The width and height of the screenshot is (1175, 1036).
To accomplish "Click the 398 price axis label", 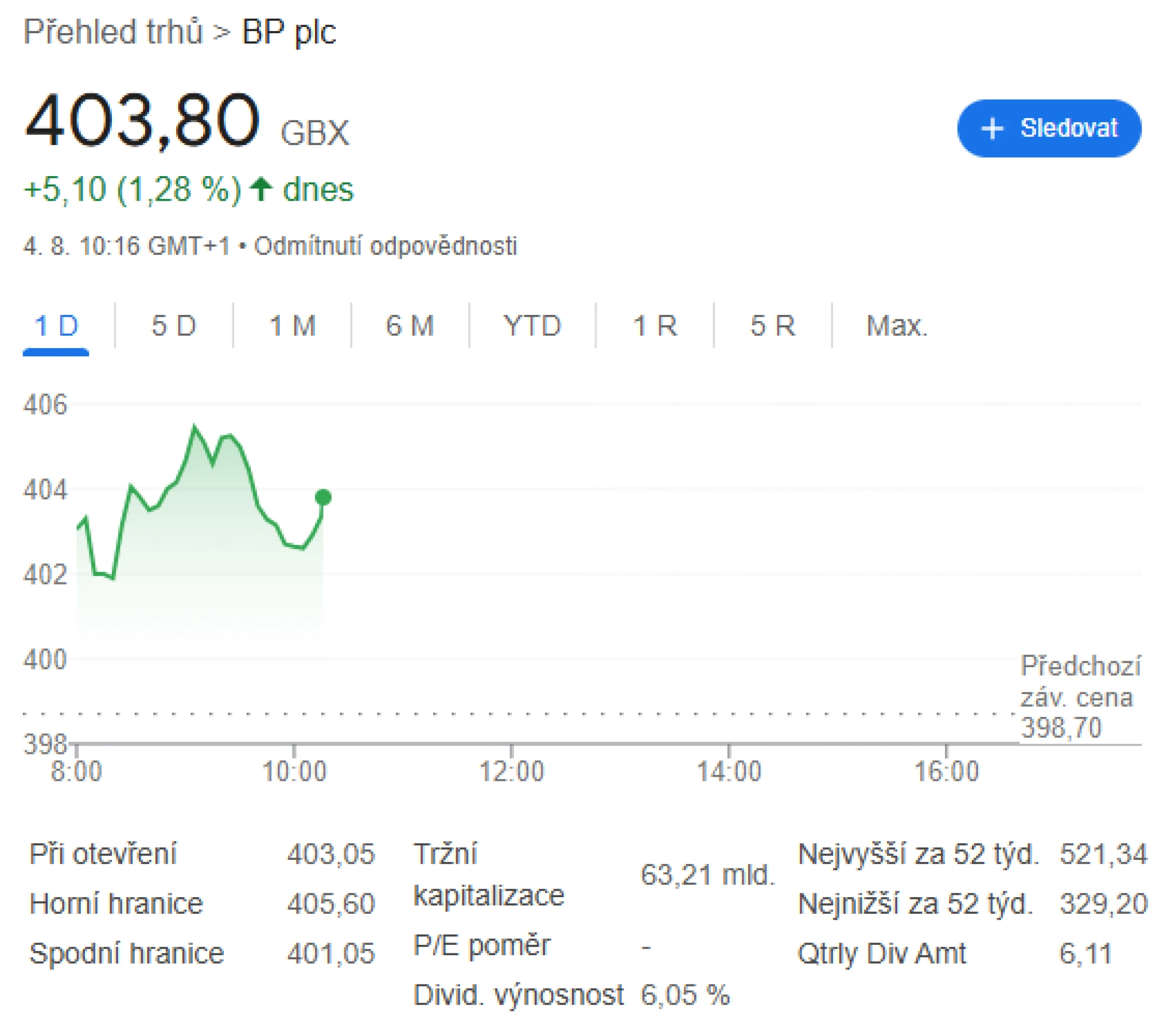I will tap(45, 745).
